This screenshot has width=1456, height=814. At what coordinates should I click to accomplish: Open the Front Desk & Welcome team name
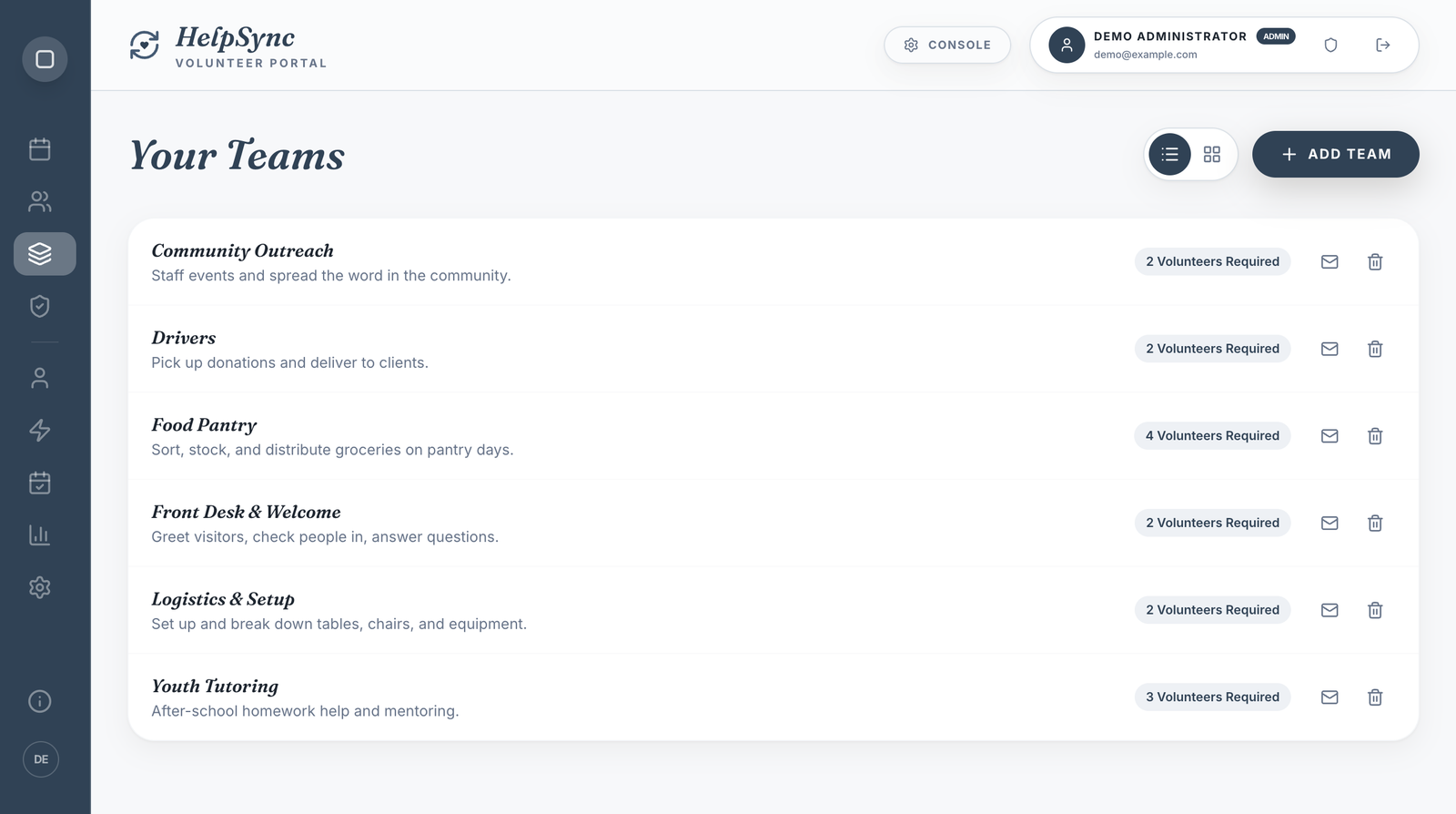pyautogui.click(x=246, y=512)
